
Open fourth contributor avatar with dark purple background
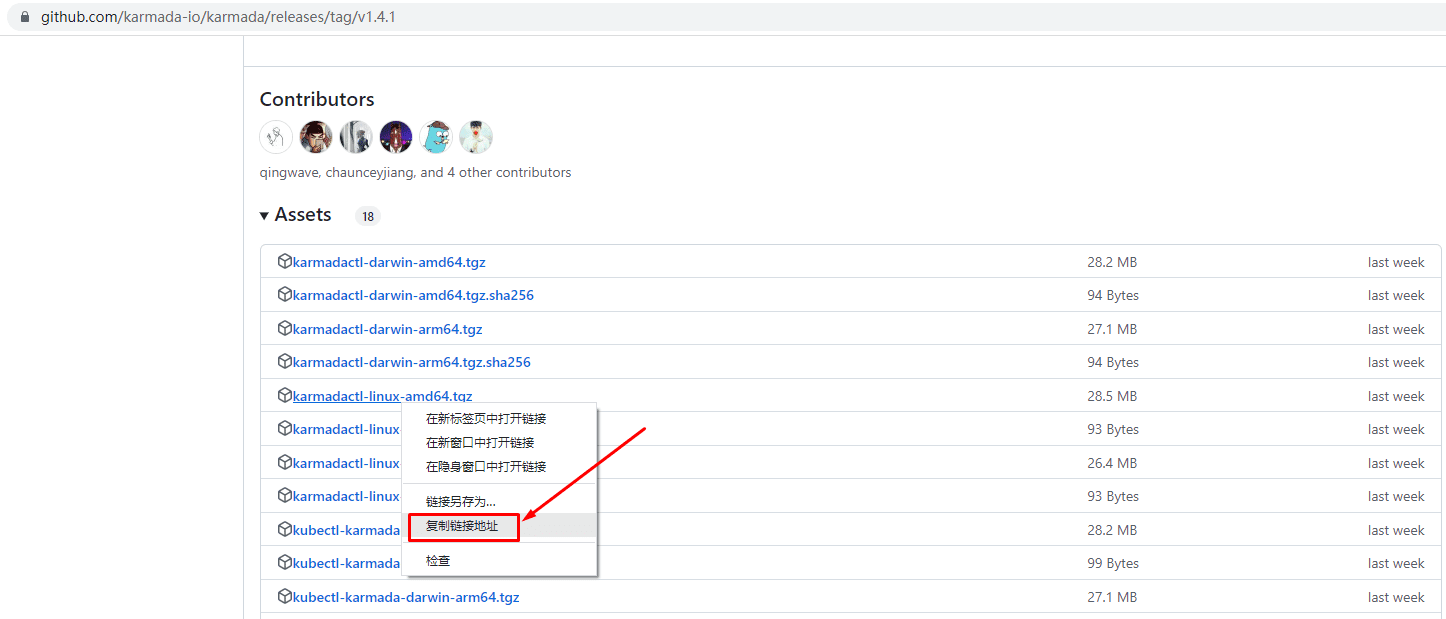[396, 137]
